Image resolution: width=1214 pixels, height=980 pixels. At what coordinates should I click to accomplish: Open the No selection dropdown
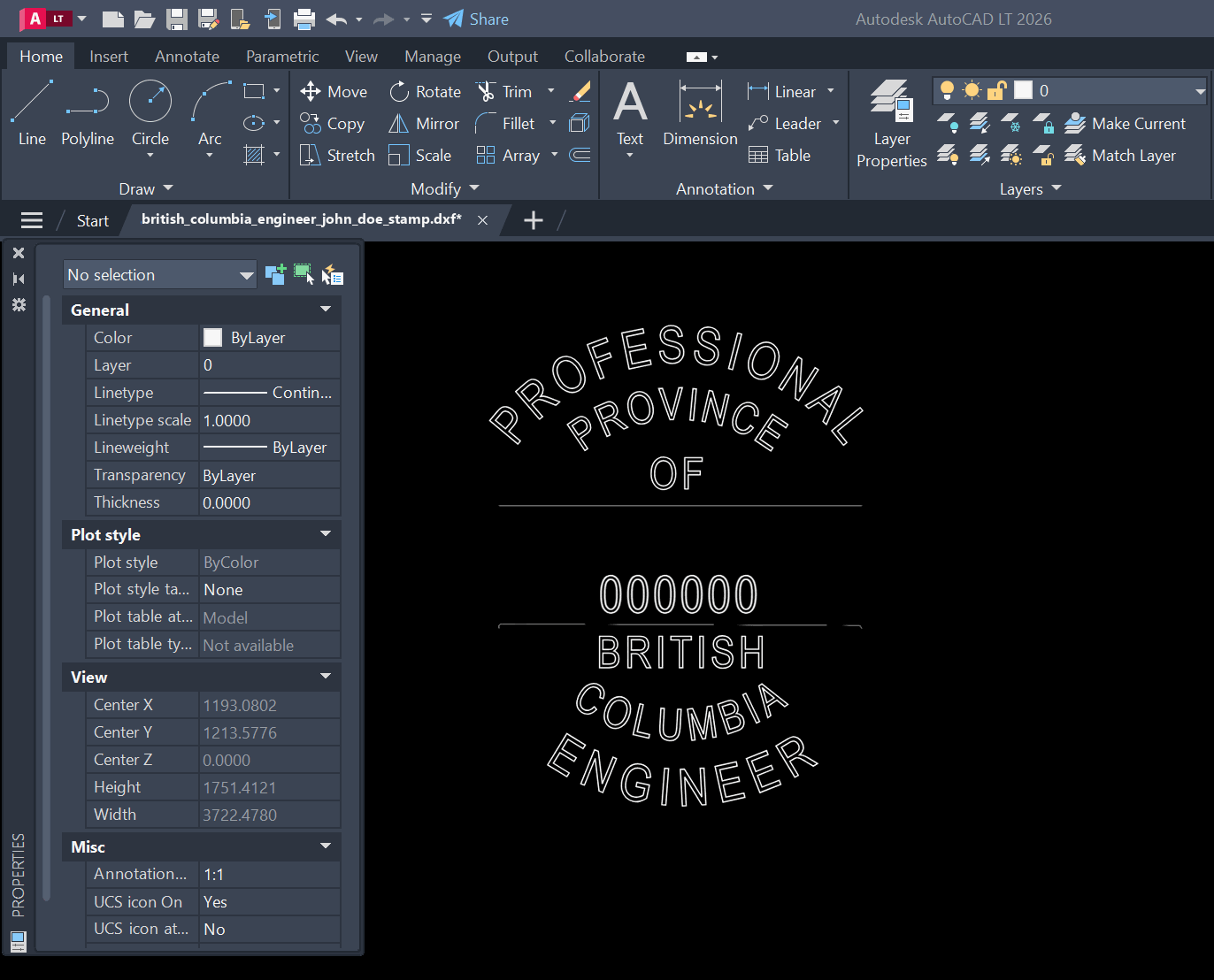tap(159, 274)
